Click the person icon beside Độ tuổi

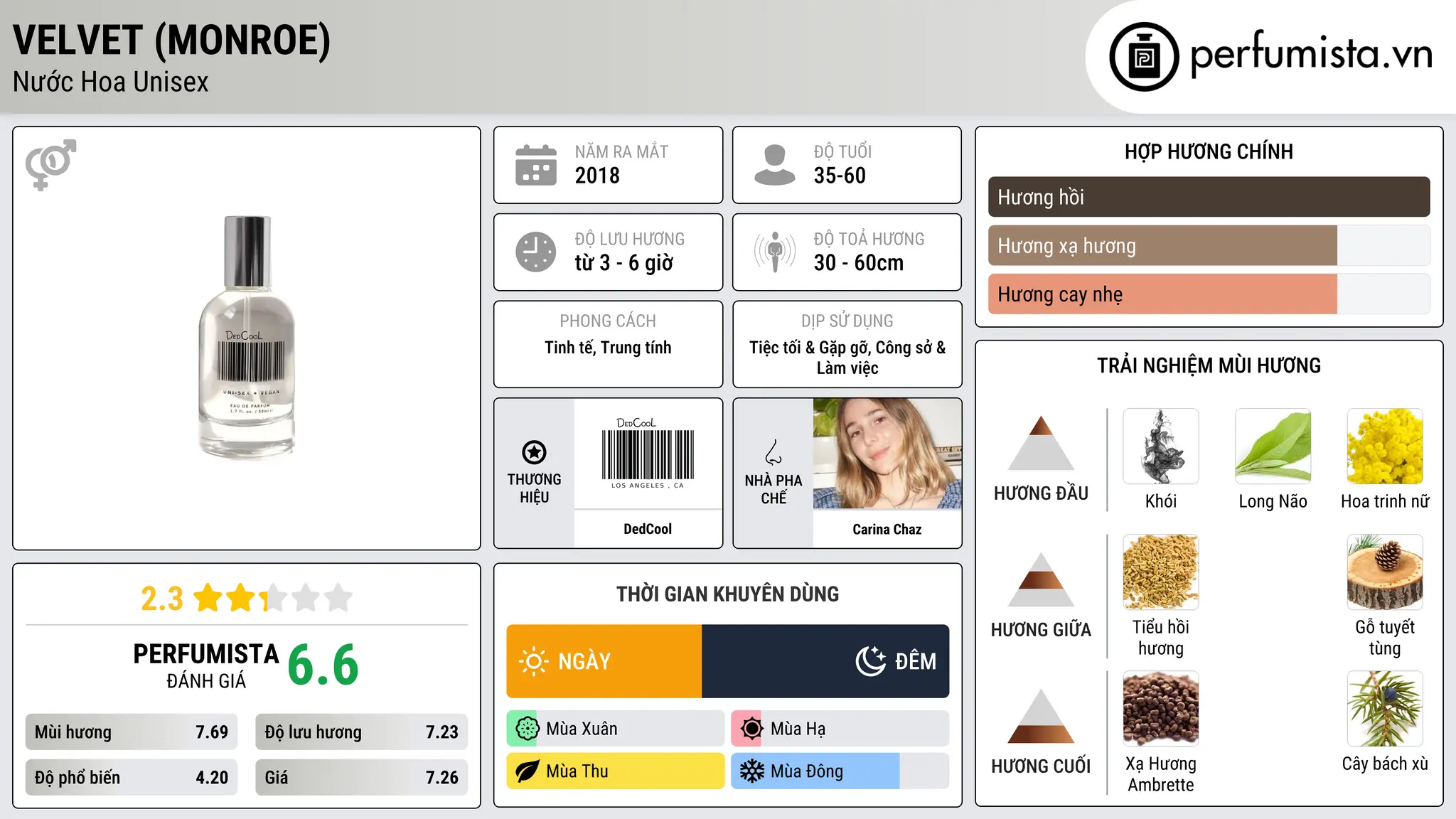click(x=774, y=165)
